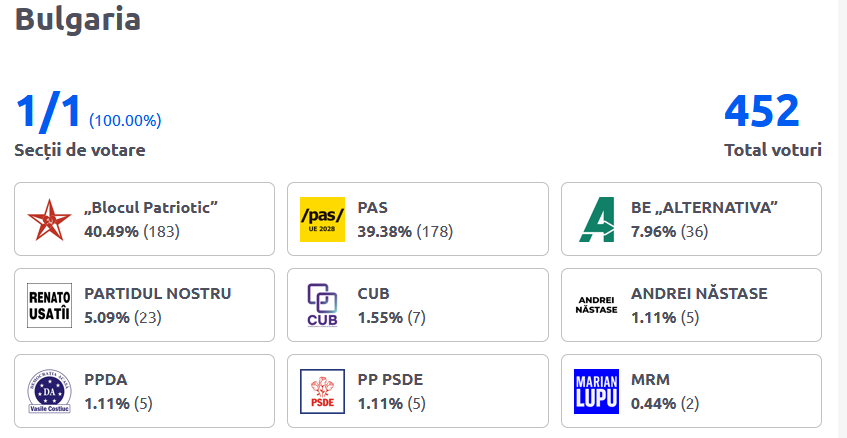Select PARTIDUL NOSTRU party name

pyautogui.click(x=158, y=293)
